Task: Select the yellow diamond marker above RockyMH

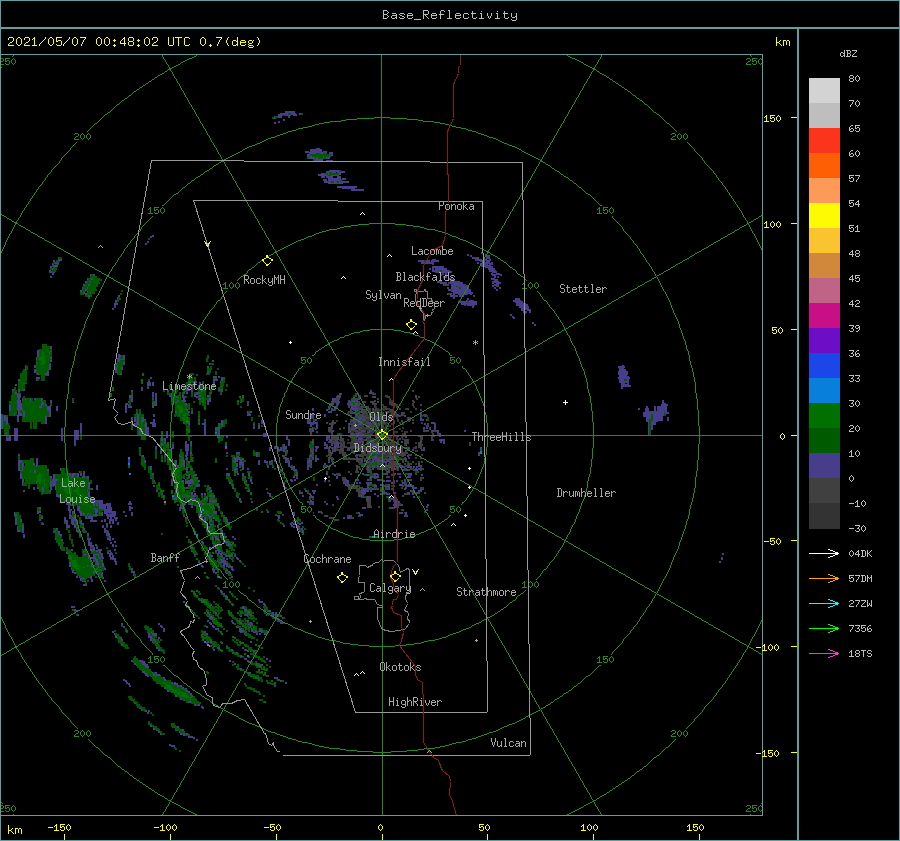Action: tap(267, 261)
